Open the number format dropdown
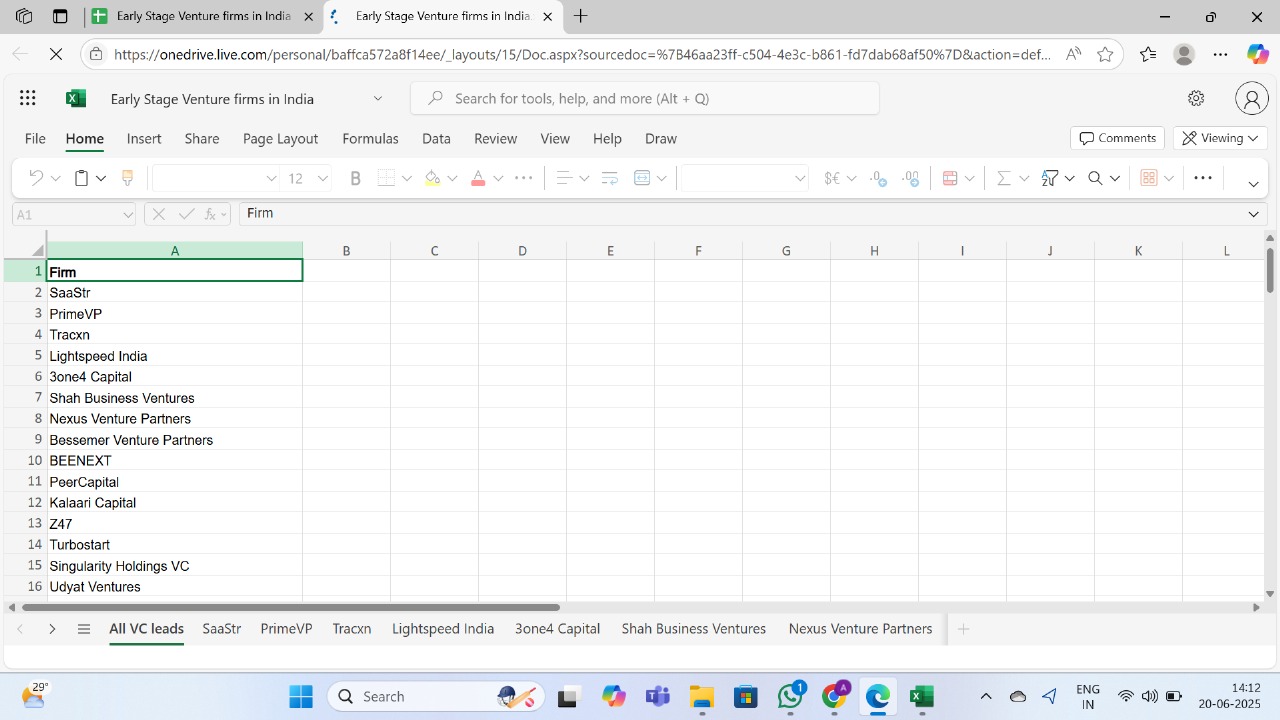Screen dimensions: 1280x720 [800, 178]
